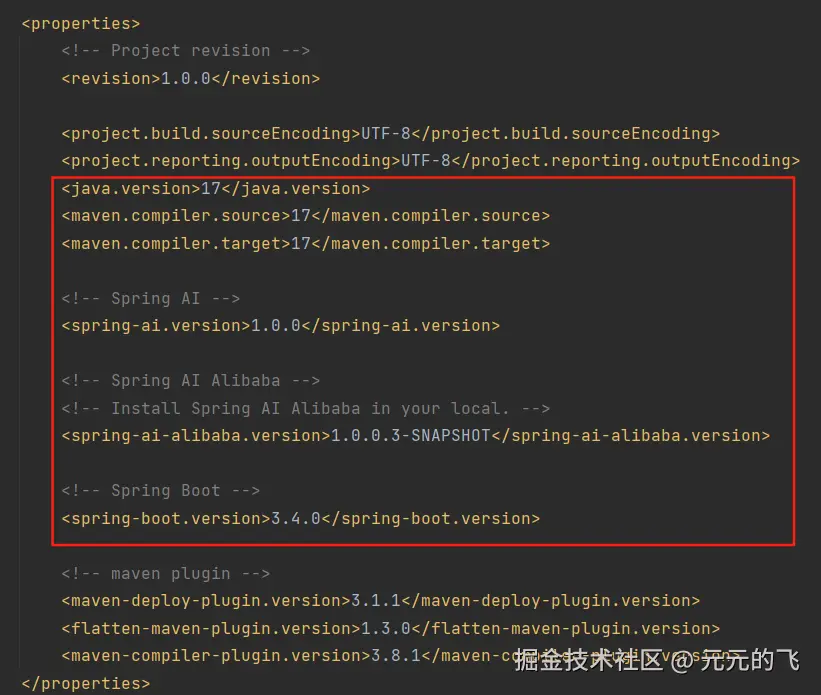821x695 pixels.
Task: Click the maven.compiler.source line
Action: tap(305, 216)
